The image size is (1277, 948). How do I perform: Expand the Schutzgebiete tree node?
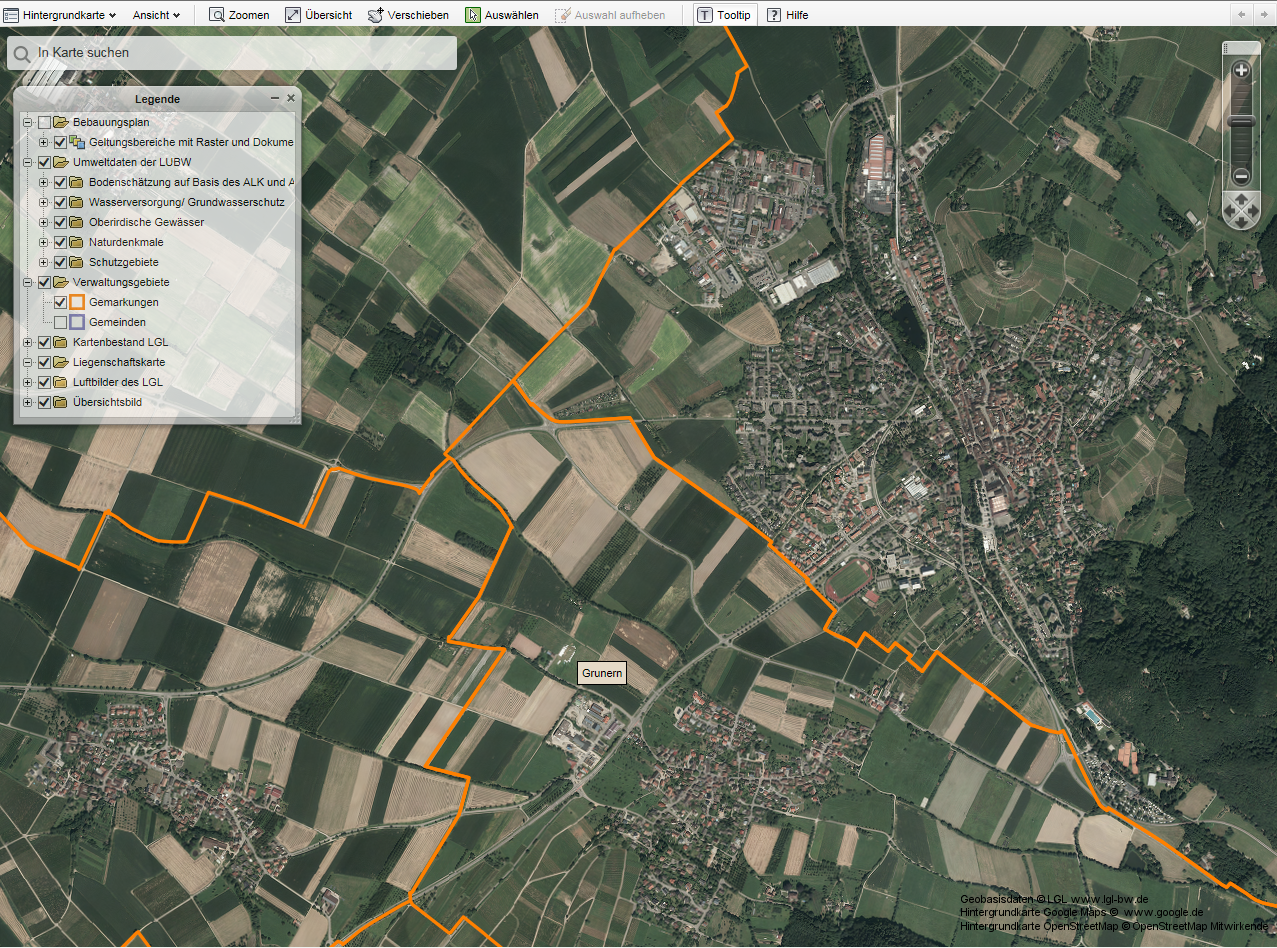[x=43, y=262]
